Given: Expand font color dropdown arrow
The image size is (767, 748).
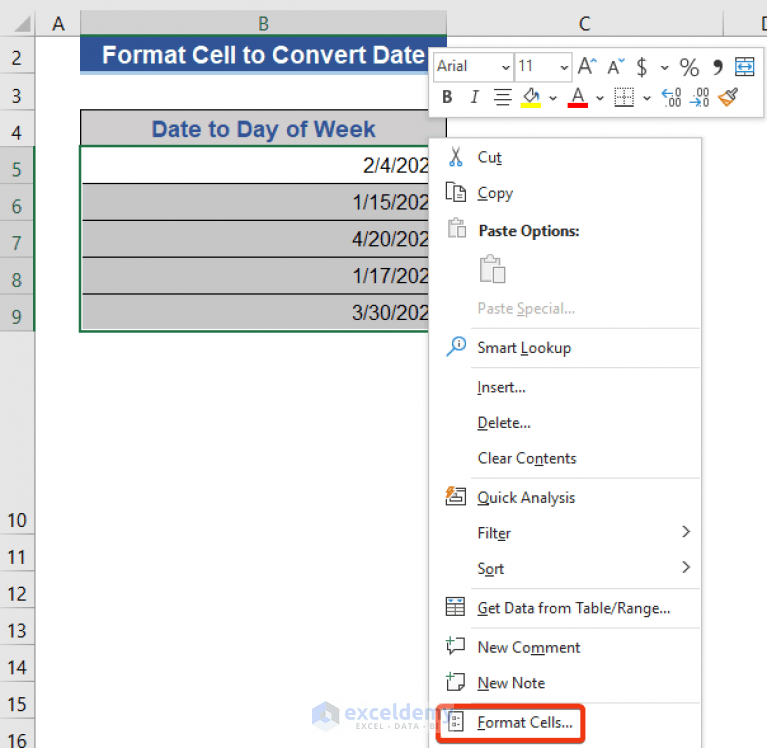Looking at the screenshot, I should pos(600,98).
